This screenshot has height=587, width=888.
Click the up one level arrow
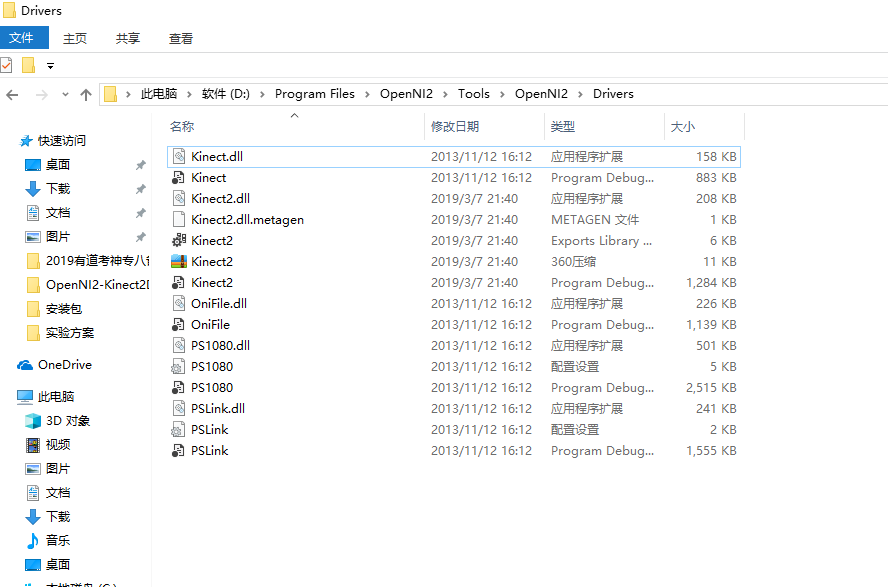(86, 93)
